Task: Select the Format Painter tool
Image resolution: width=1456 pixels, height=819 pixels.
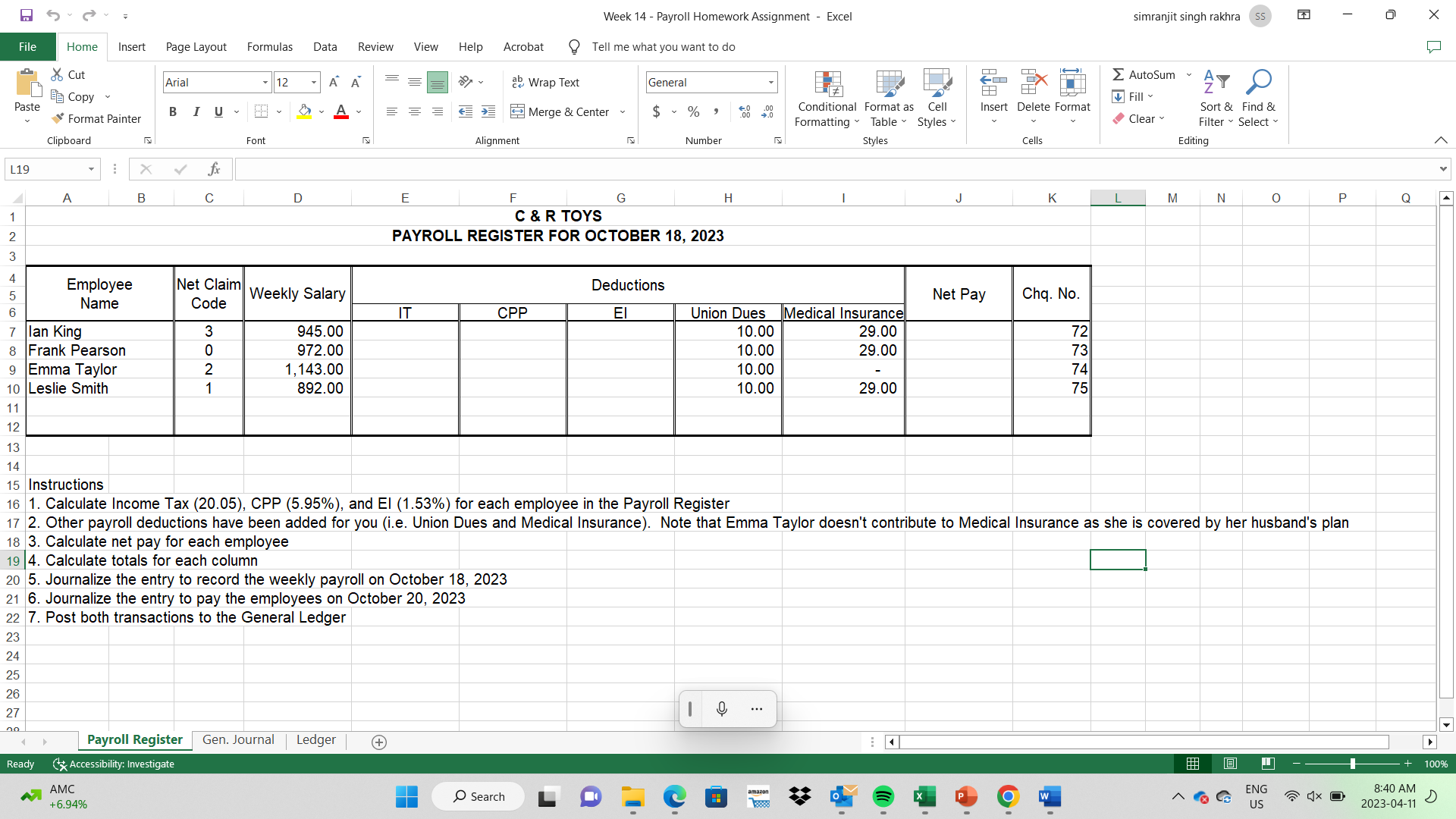Action: click(x=96, y=118)
